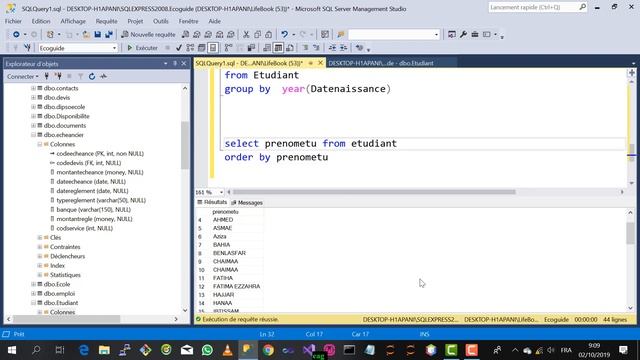The height and width of the screenshot is (360, 640).
Task: Click the navigate back arrow icon
Action: (x=16, y=35)
